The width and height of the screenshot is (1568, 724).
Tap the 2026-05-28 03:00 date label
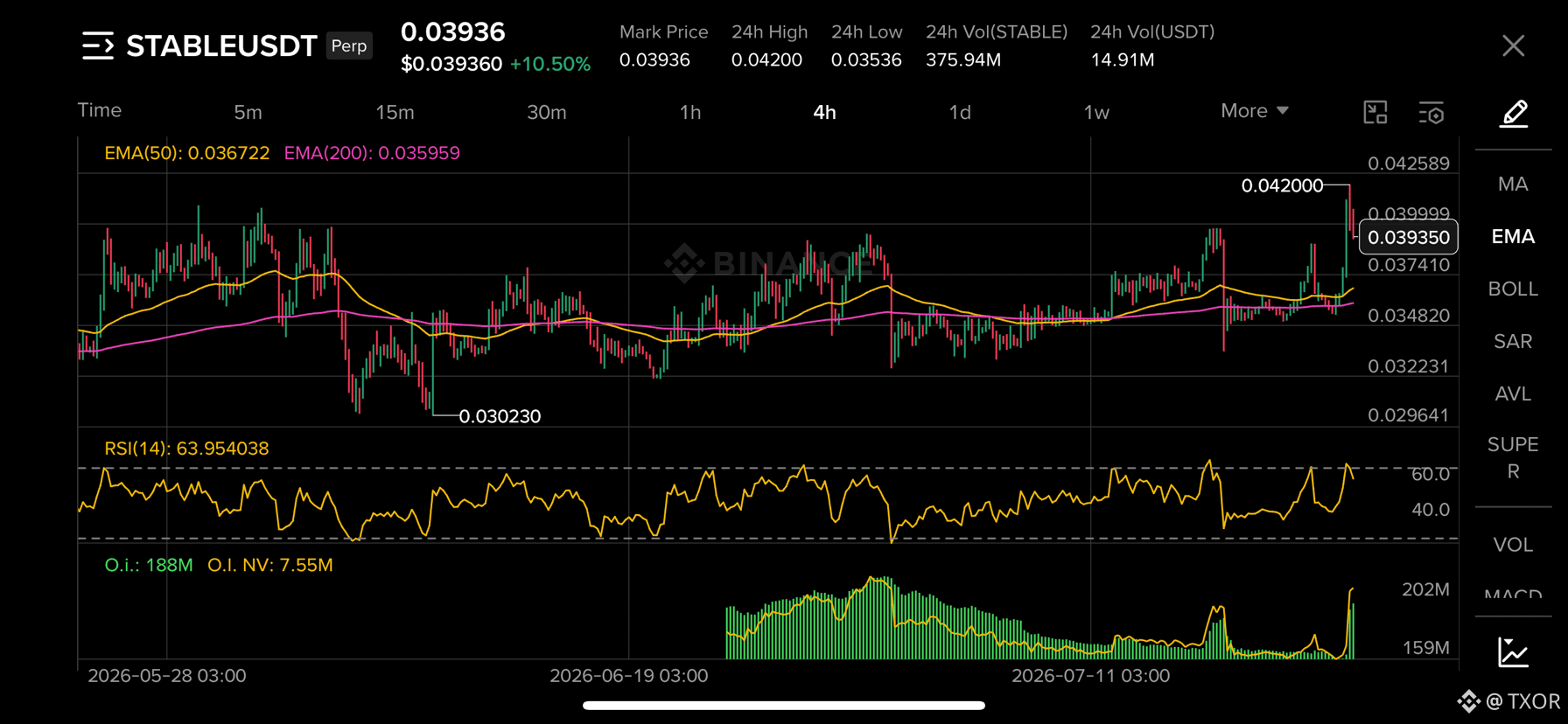point(166,676)
